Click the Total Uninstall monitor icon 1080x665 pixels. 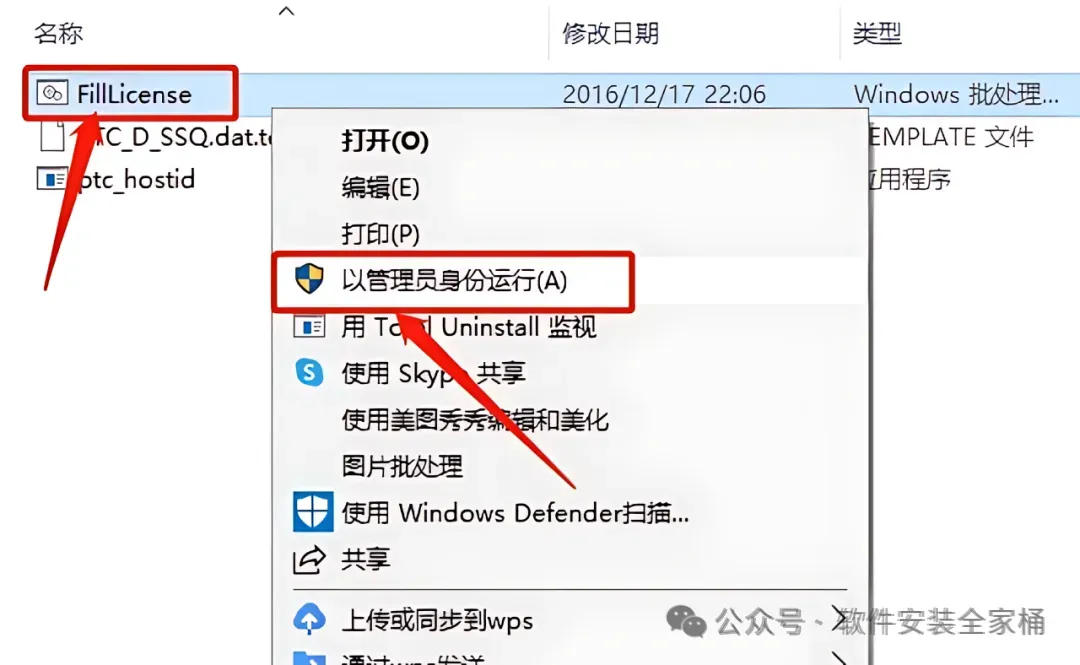309,326
